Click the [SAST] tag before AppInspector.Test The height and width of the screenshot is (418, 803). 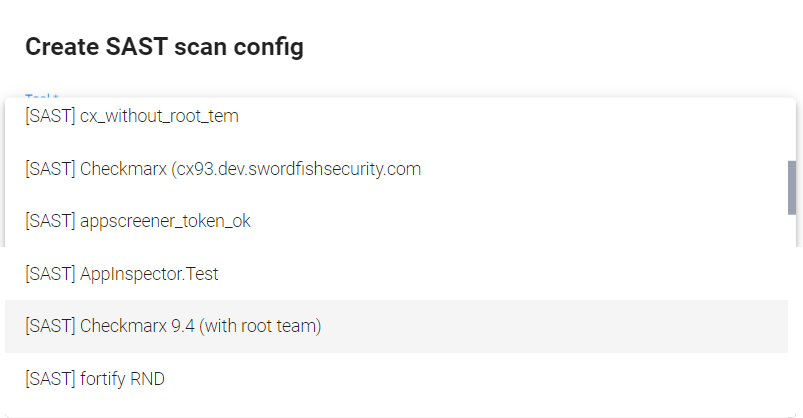49,273
